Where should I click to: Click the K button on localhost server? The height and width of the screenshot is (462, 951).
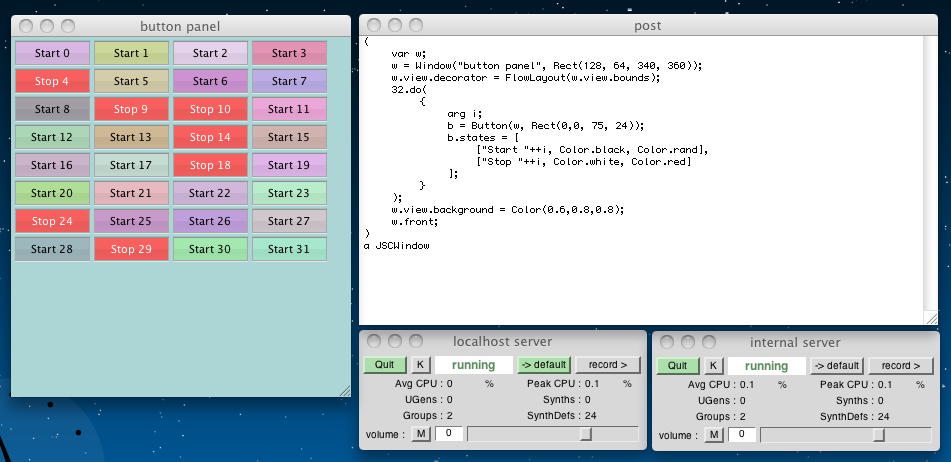421,365
